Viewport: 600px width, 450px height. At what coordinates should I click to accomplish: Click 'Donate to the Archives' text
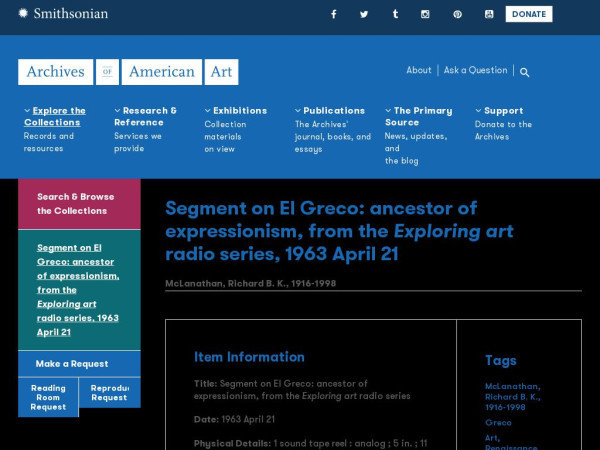click(503, 130)
